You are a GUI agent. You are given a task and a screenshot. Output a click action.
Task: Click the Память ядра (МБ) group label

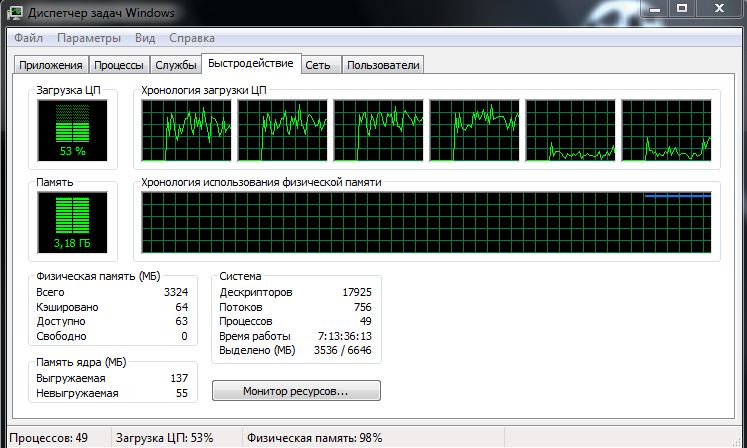tap(81, 362)
